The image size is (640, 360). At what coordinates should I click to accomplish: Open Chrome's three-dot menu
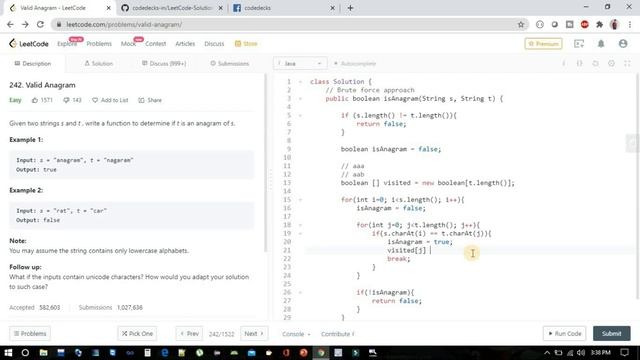(630, 24)
